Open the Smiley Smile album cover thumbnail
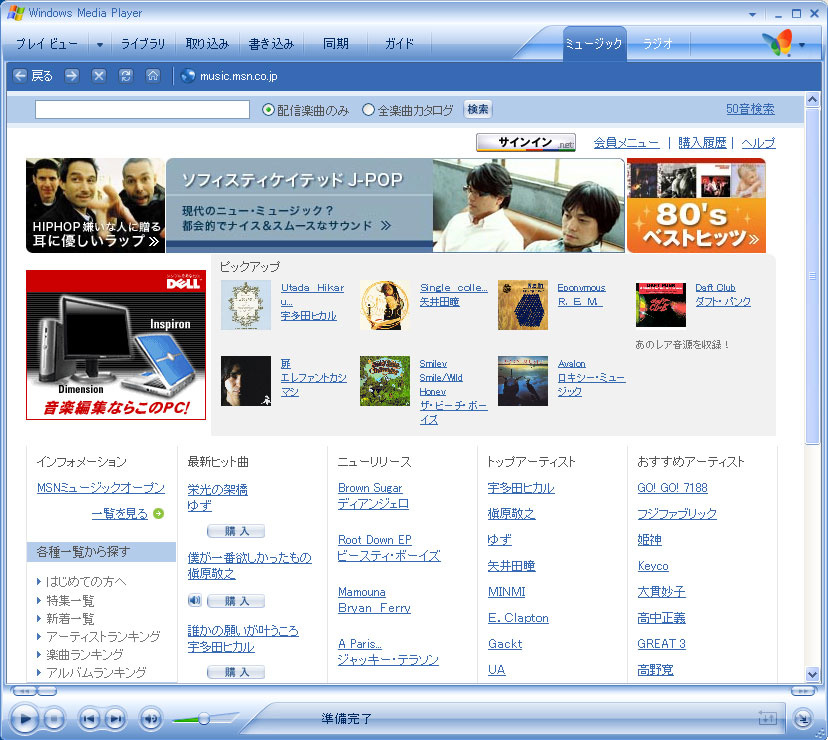The height and width of the screenshot is (740, 828). coord(385,381)
